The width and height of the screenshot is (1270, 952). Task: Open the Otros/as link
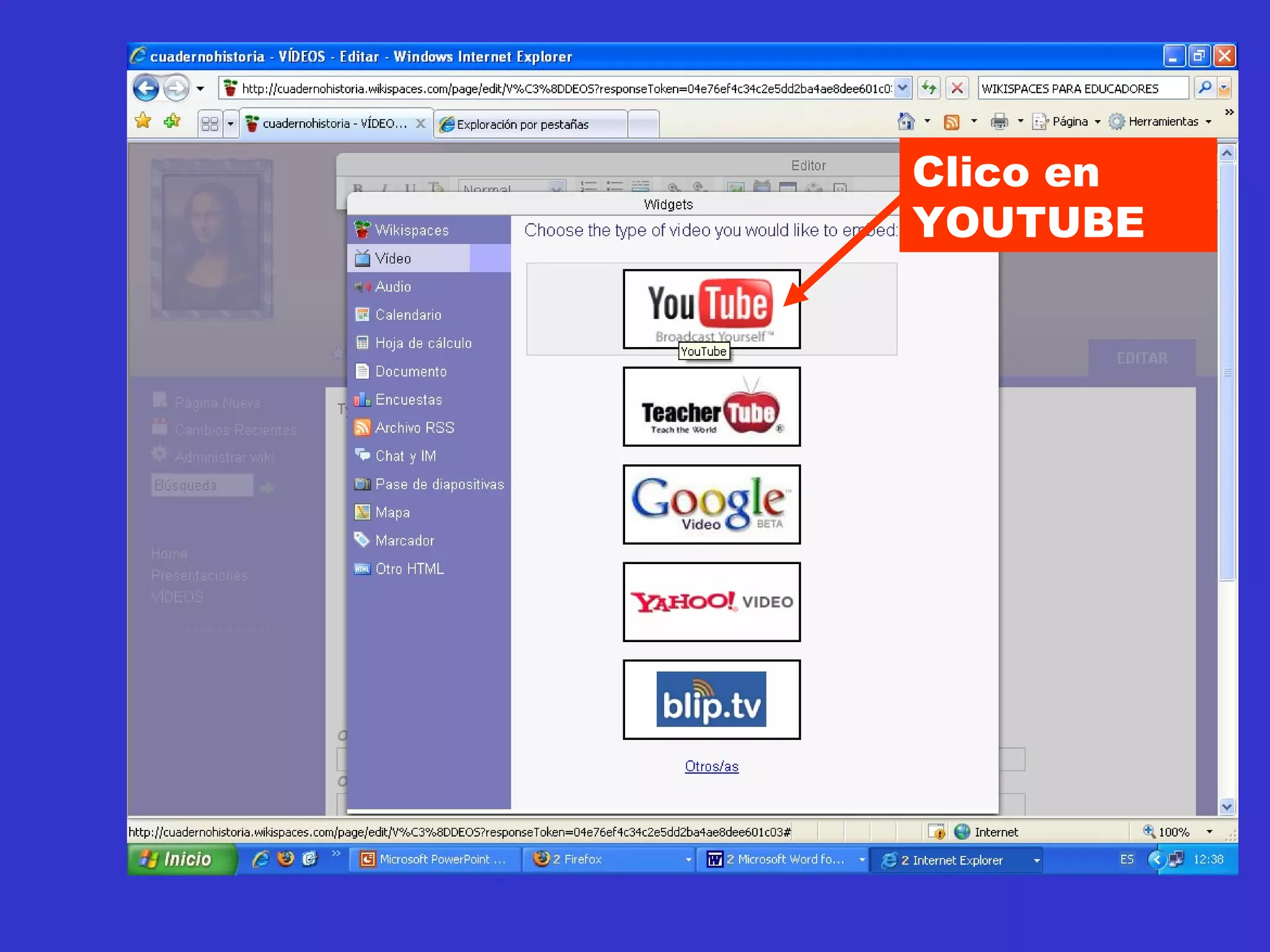pyautogui.click(x=711, y=767)
